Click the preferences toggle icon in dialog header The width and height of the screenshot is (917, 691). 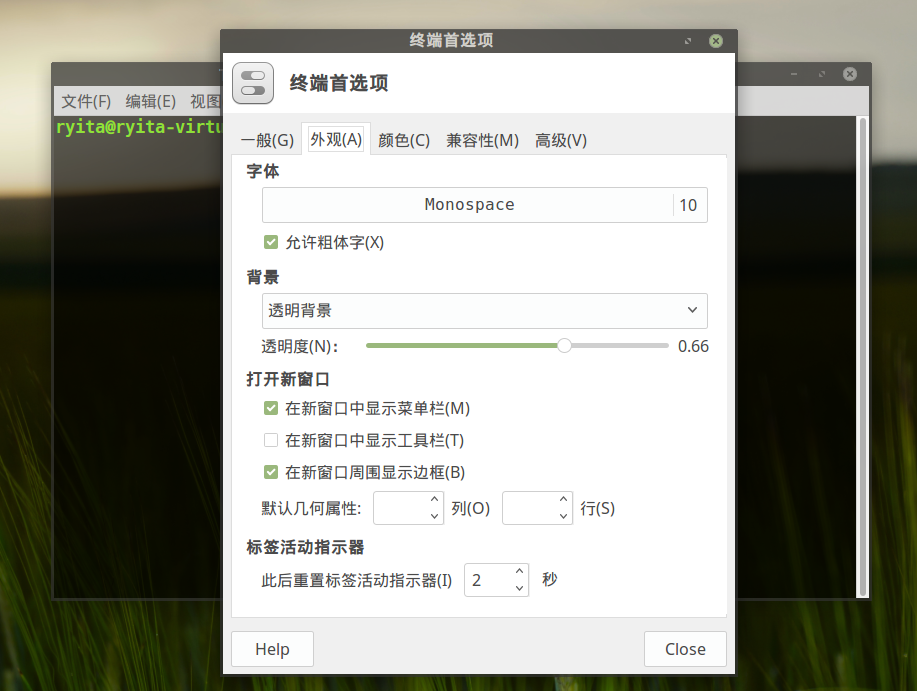pyautogui.click(x=253, y=83)
